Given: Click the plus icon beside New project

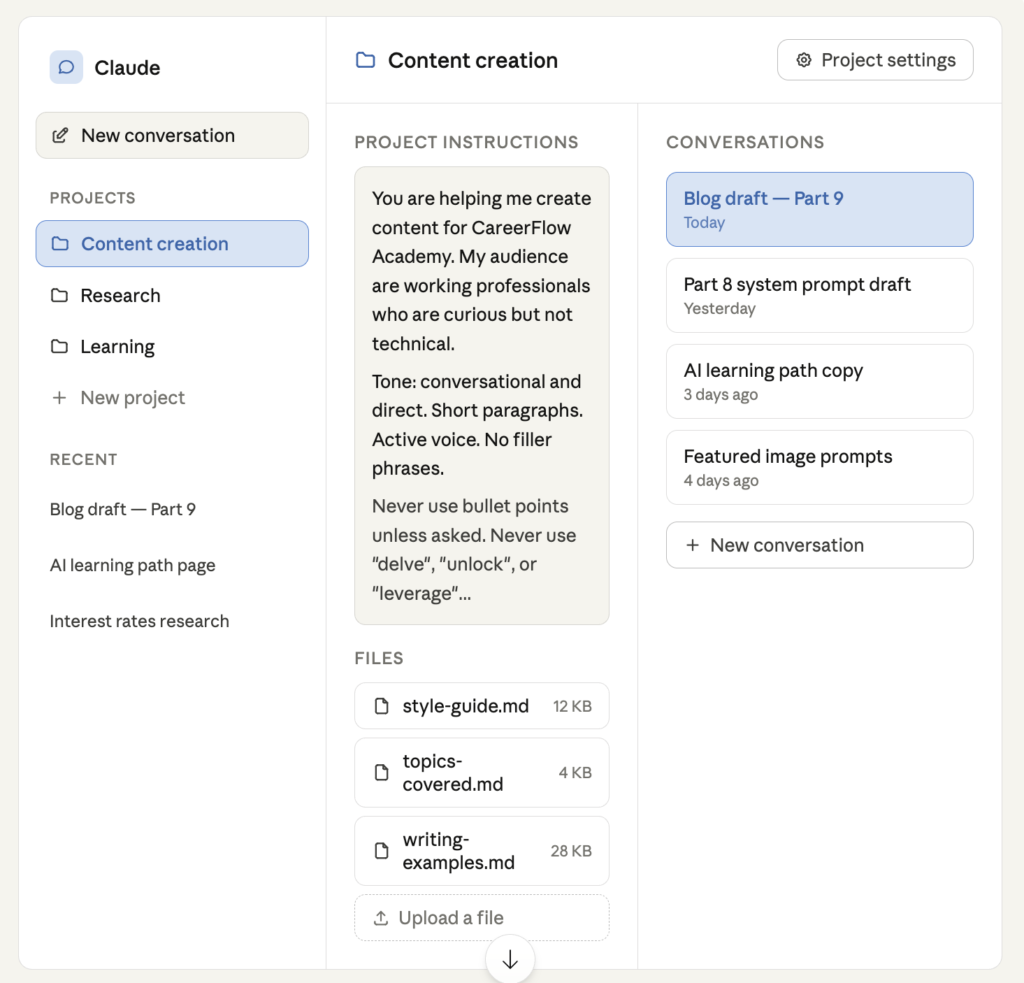Looking at the screenshot, I should (x=59, y=397).
